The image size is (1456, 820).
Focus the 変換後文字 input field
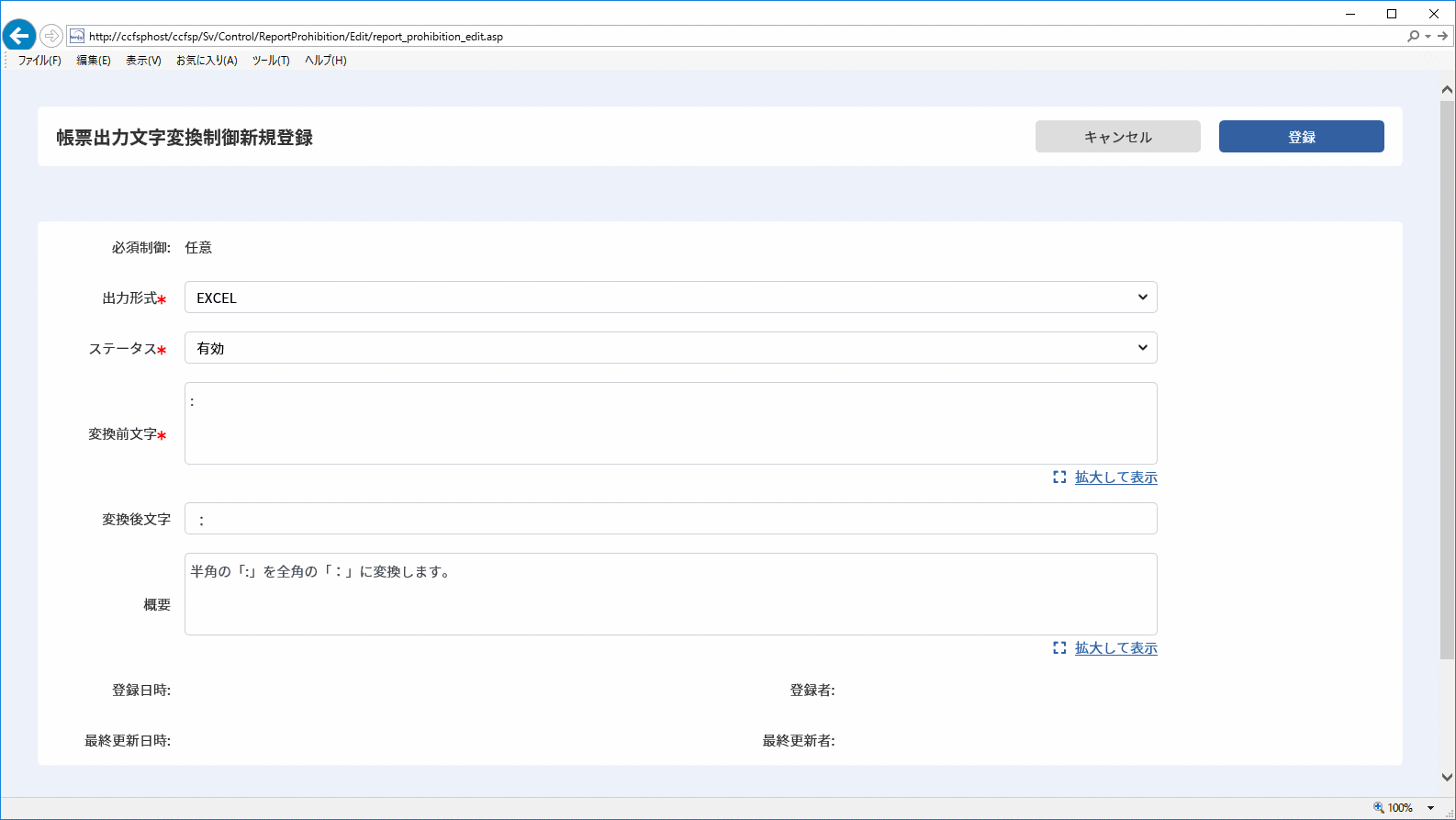point(671,519)
